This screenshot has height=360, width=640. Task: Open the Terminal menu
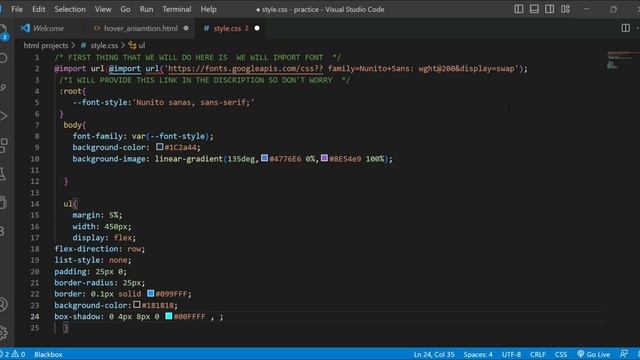(x=176, y=9)
